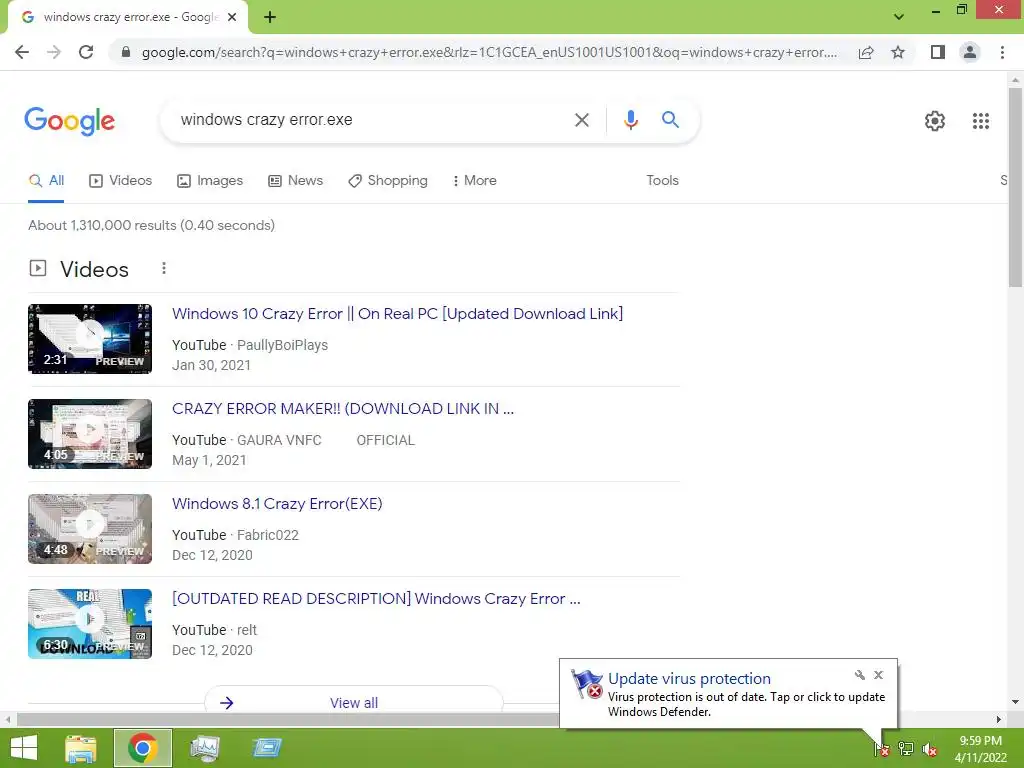Open network tray icon

point(905,749)
